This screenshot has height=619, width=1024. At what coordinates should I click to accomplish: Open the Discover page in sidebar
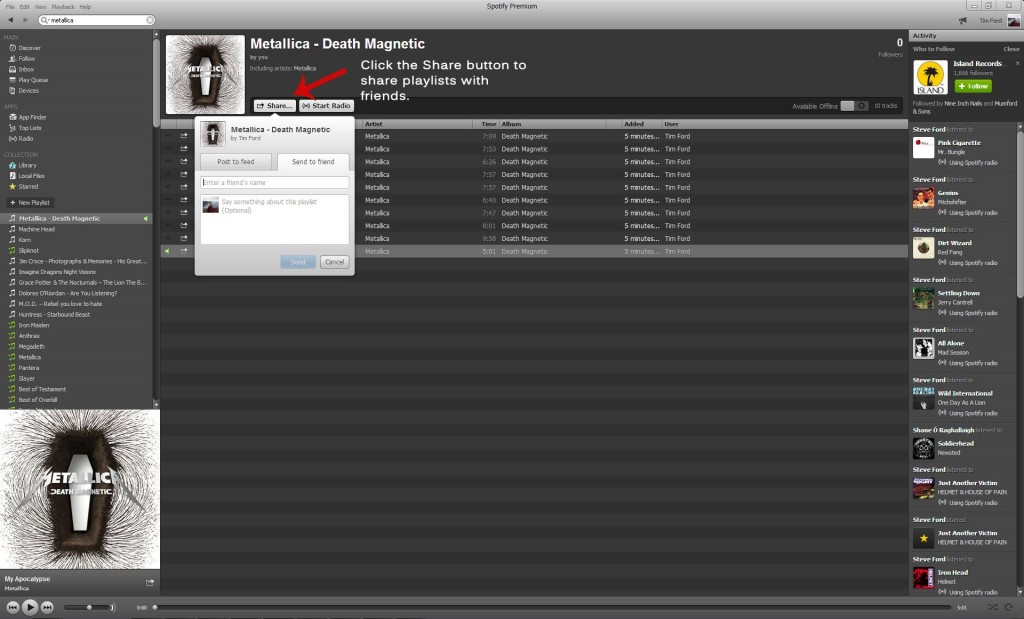29,47
